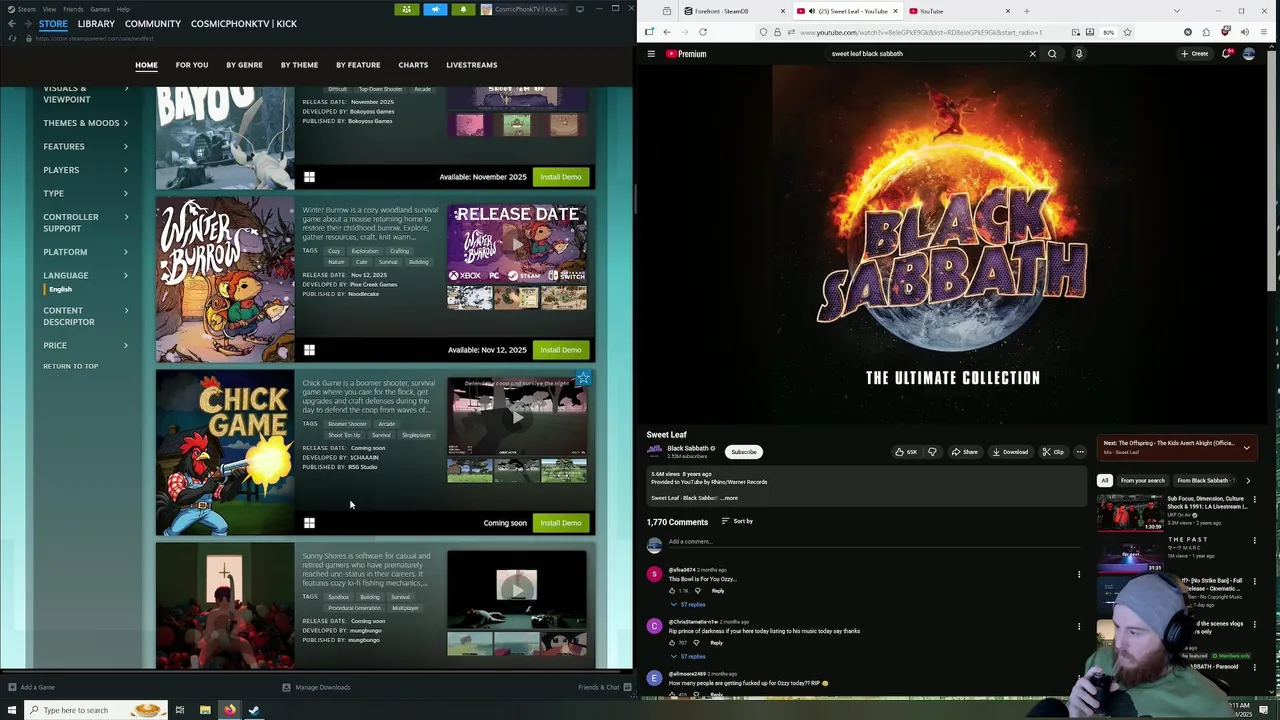Expand Controller Support filter

86,222
